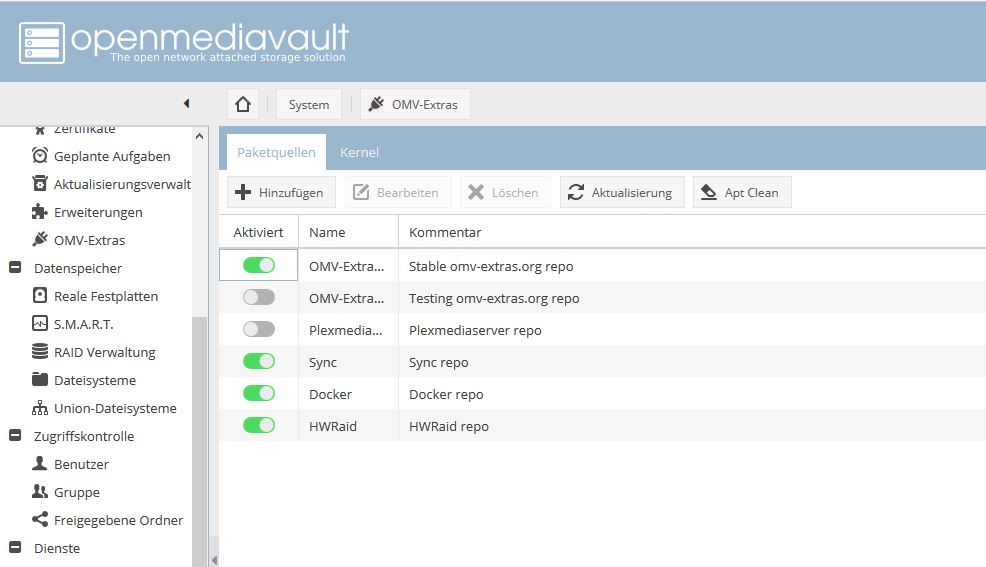Viewport: 986px width, 567px height.
Task: Click the puzzle piece Erweiterungen icon
Action: (x=40, y=212)
